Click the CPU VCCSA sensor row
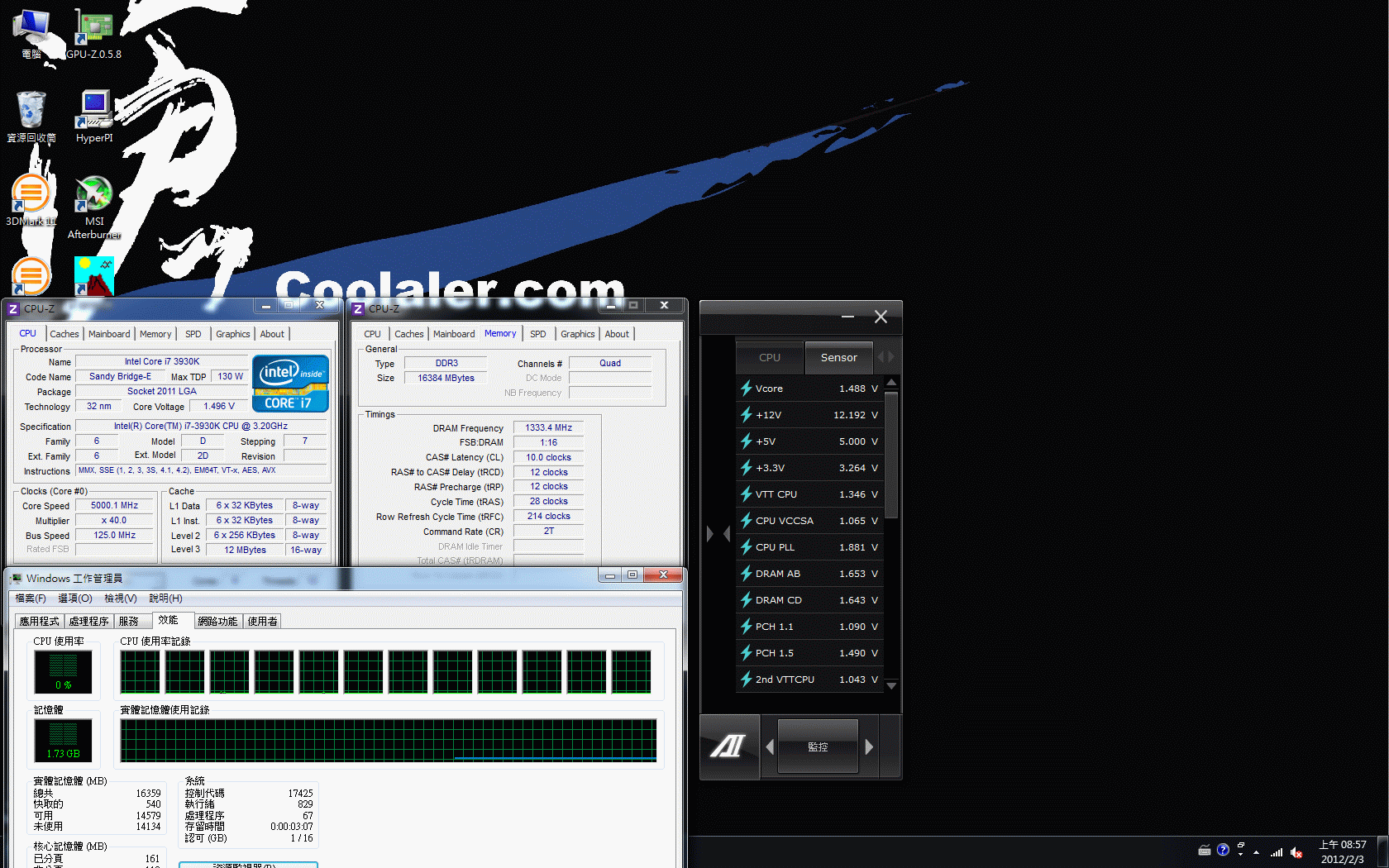 coord(810,521)
